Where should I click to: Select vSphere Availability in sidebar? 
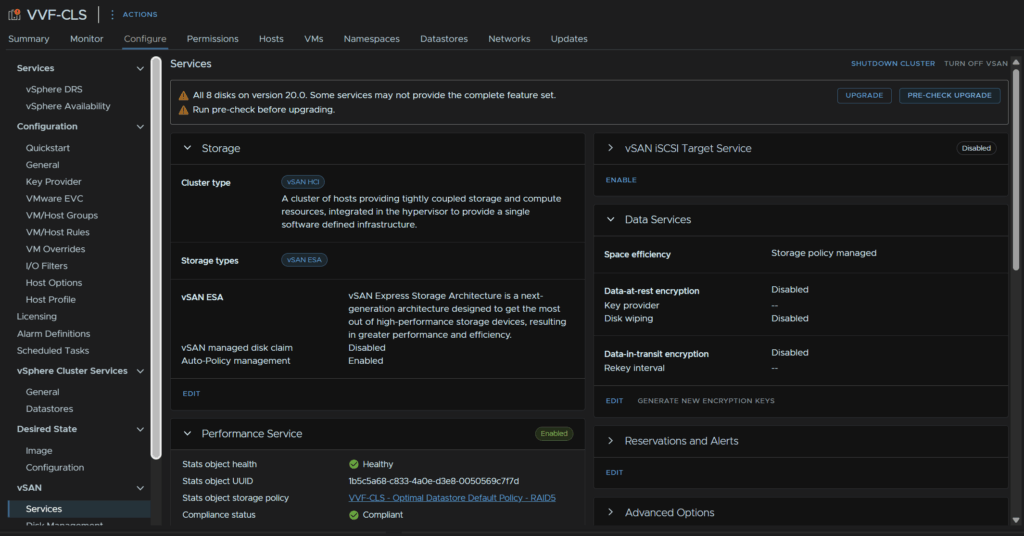point(68,106)
